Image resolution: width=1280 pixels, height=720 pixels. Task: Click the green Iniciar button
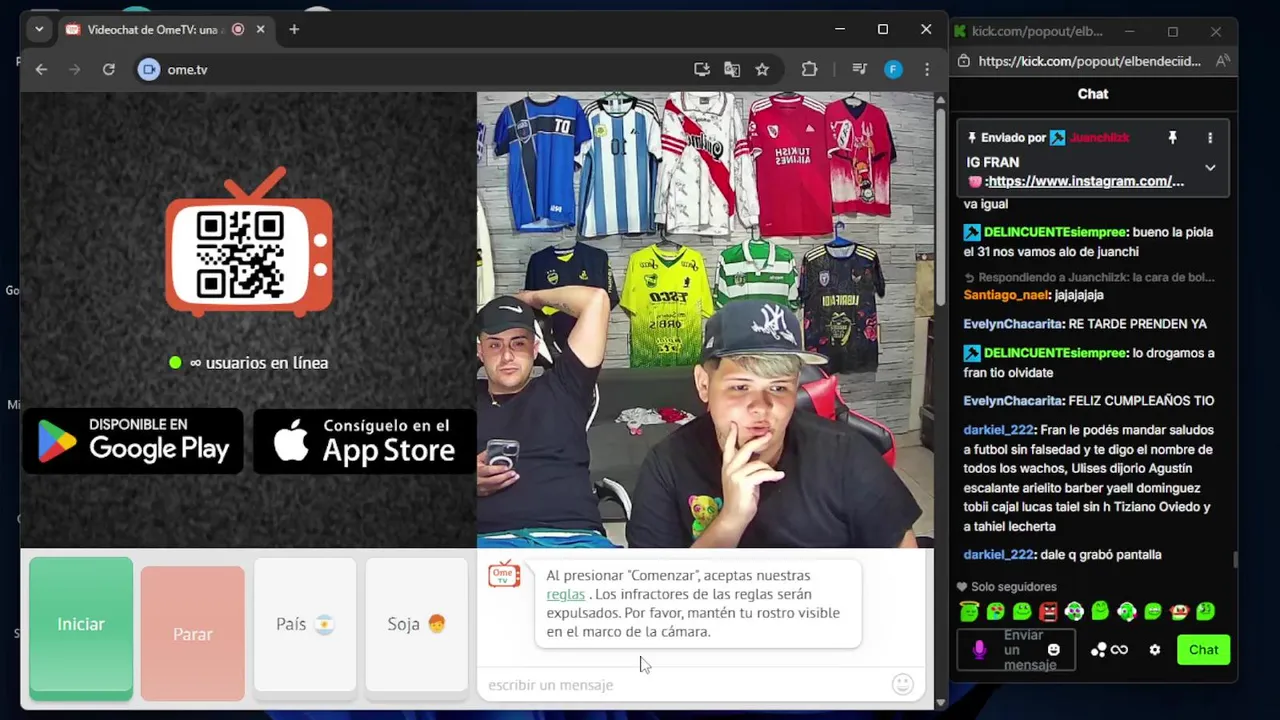pos(81,626)
